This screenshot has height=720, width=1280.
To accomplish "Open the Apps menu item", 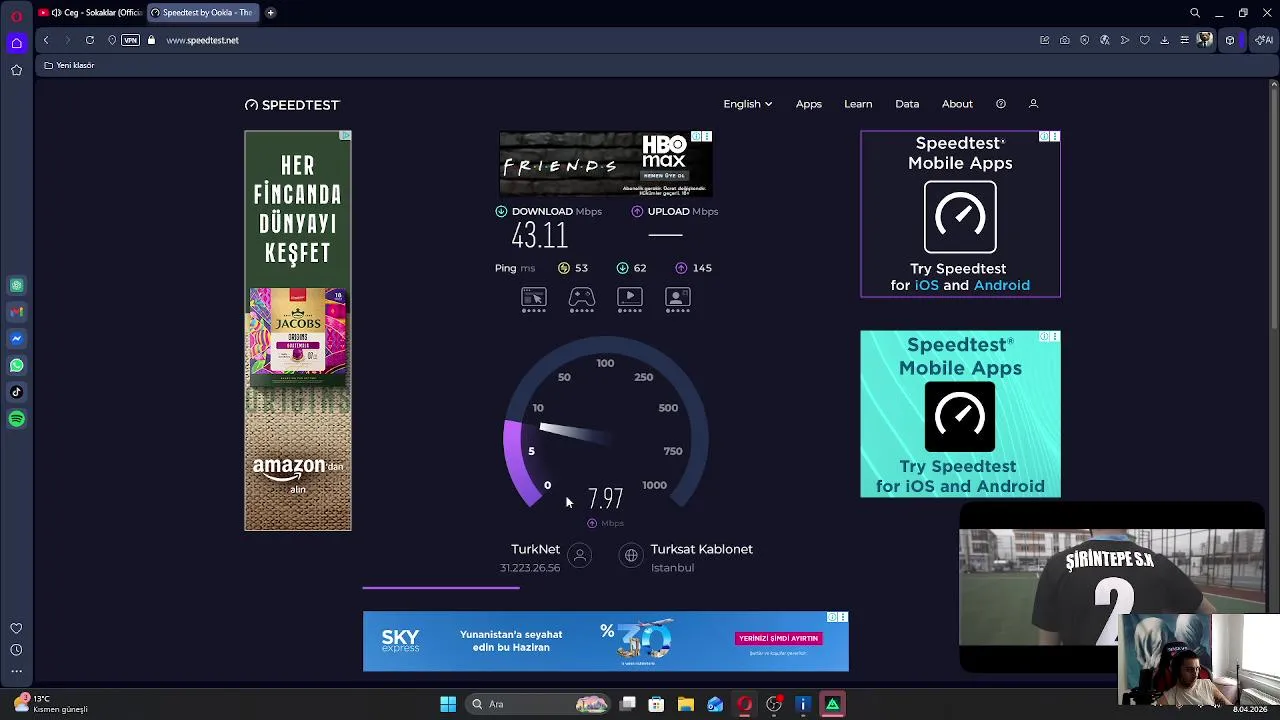I will tap(809, 104).
